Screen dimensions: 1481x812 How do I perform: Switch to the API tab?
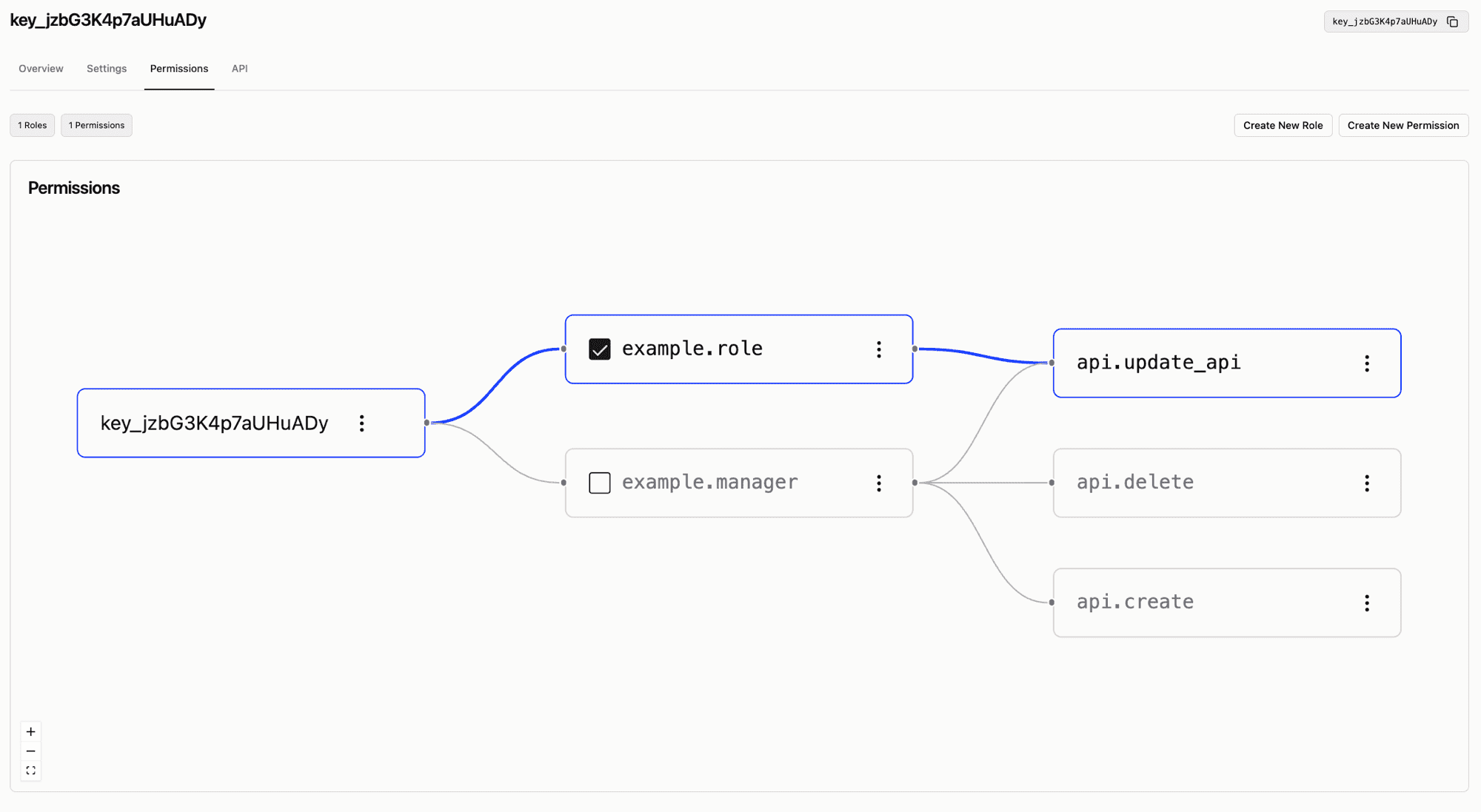(239, 68)
